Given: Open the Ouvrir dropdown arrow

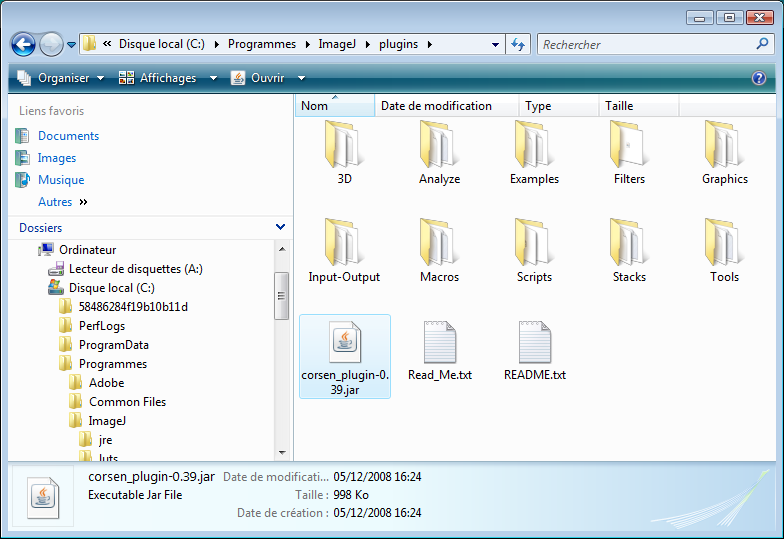Looking at the screenshot, I should point(302,78).
